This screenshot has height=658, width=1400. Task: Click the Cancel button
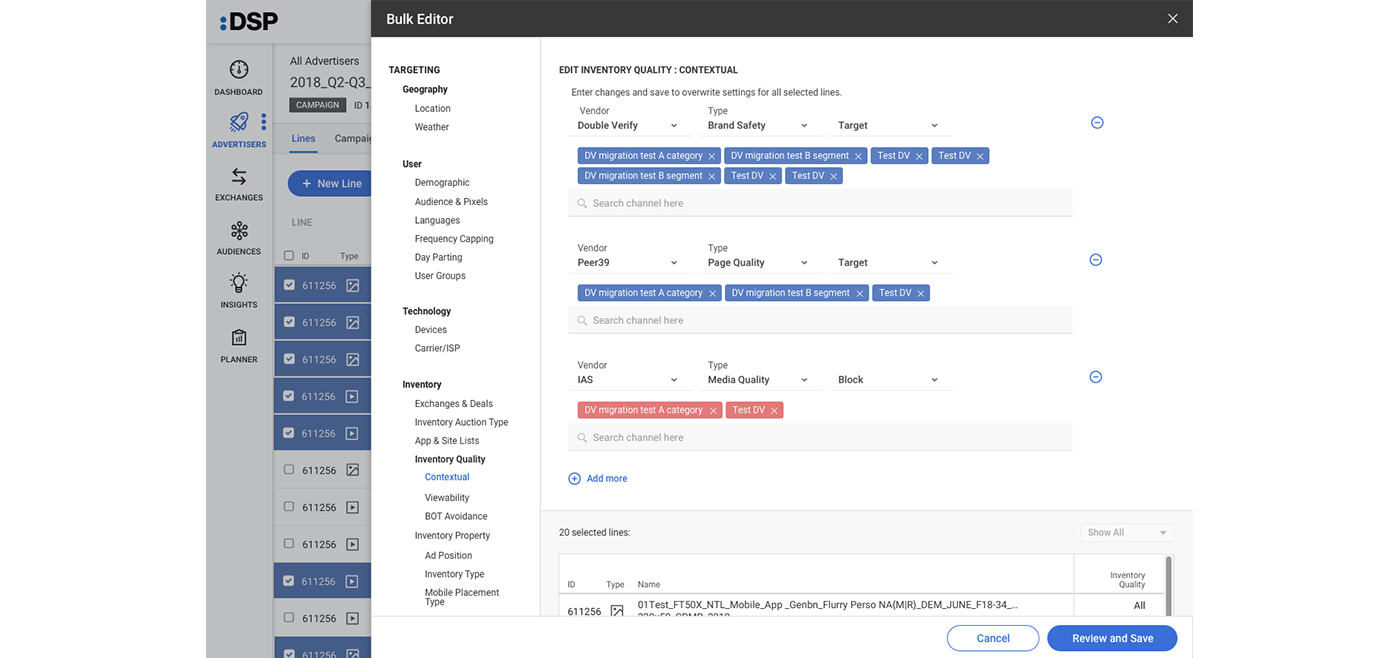tap(993, 638)
